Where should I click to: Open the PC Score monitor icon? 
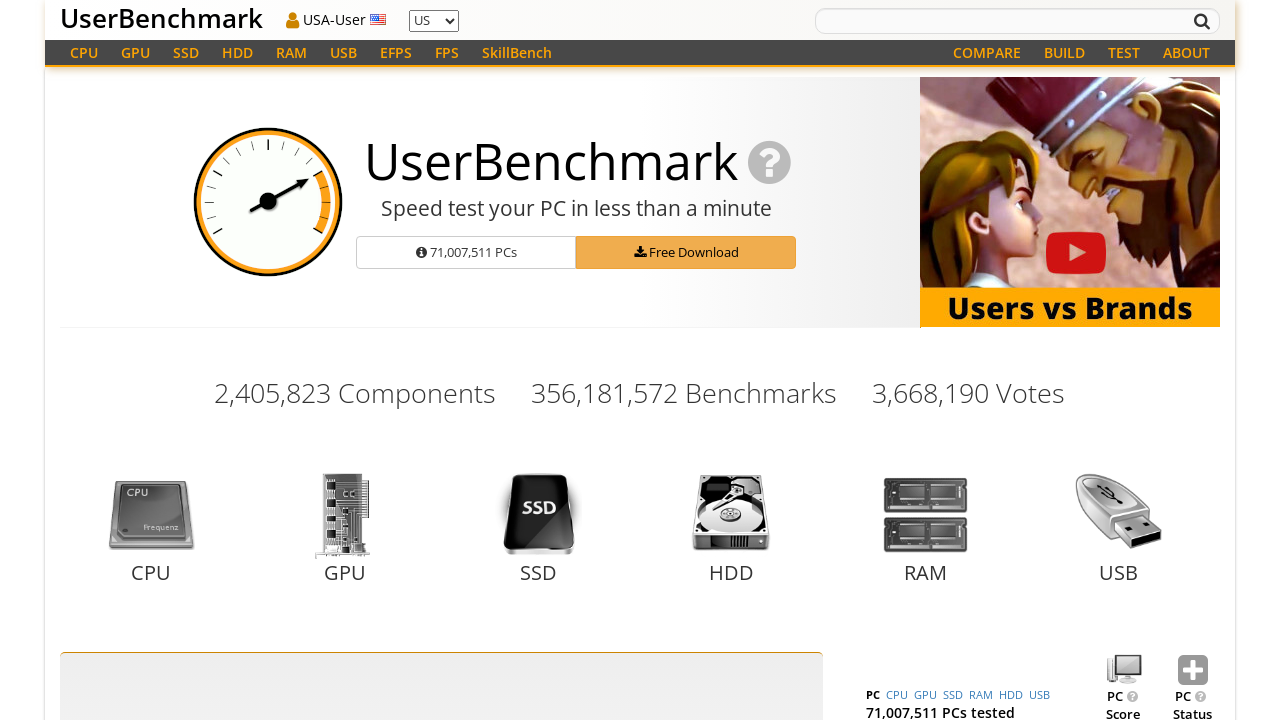pyautogui.click(x=1124, y=669)
